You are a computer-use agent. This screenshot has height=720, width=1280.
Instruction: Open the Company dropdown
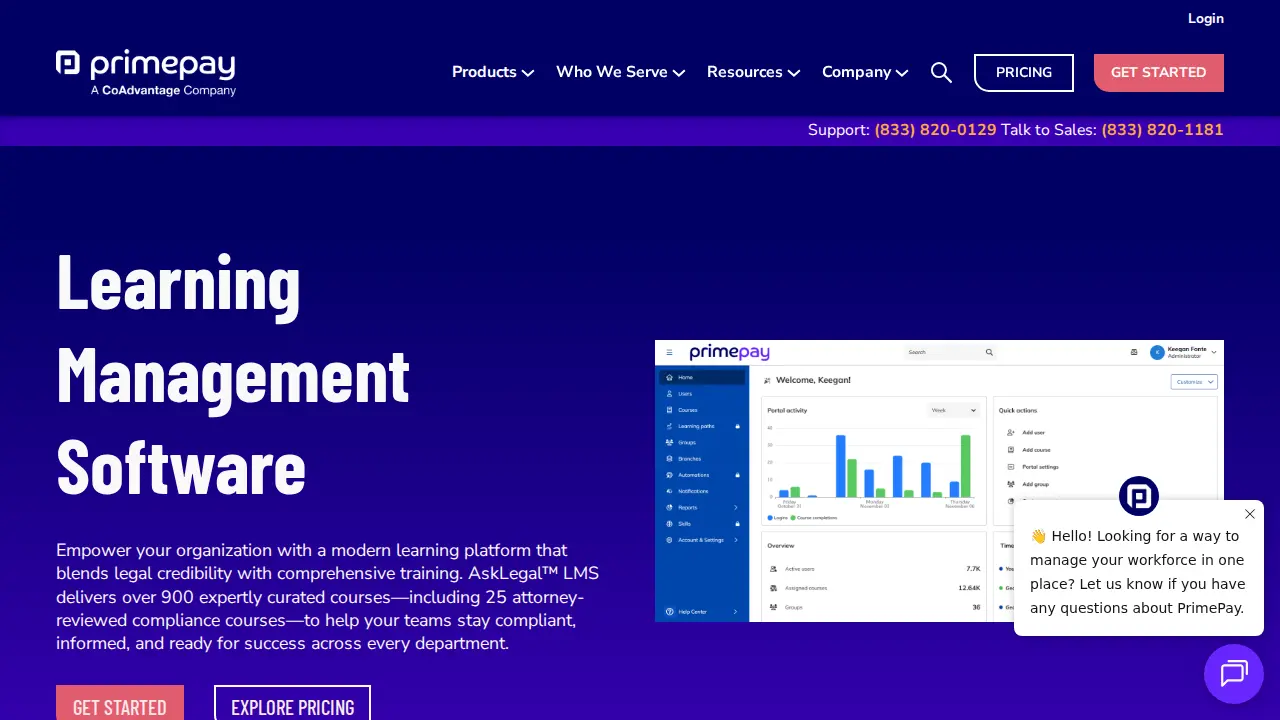(x=865, y=72)
